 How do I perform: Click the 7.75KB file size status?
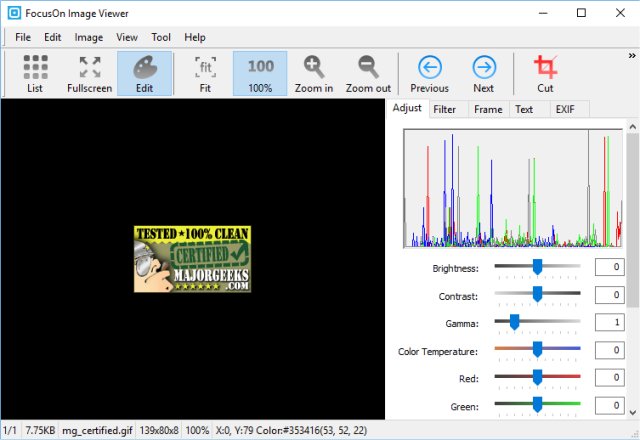40,430
